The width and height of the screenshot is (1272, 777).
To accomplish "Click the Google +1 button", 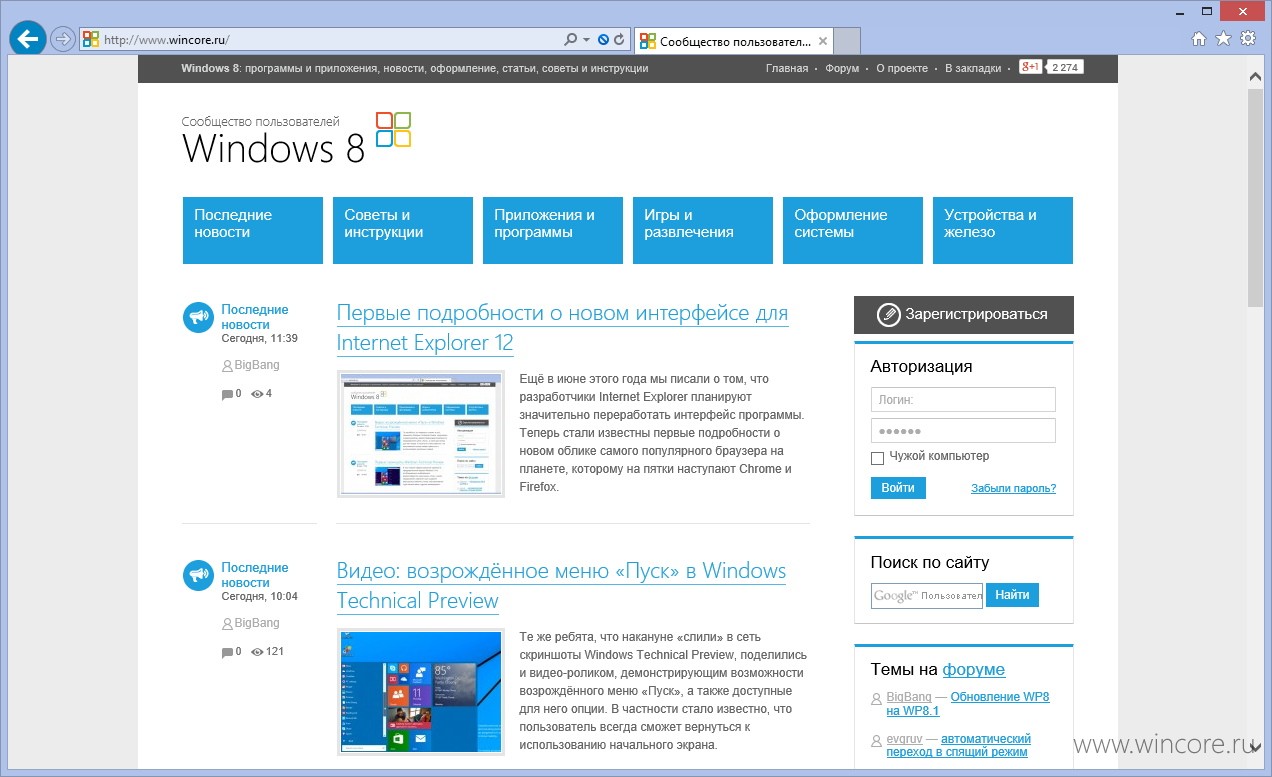I will point(1030,67).
